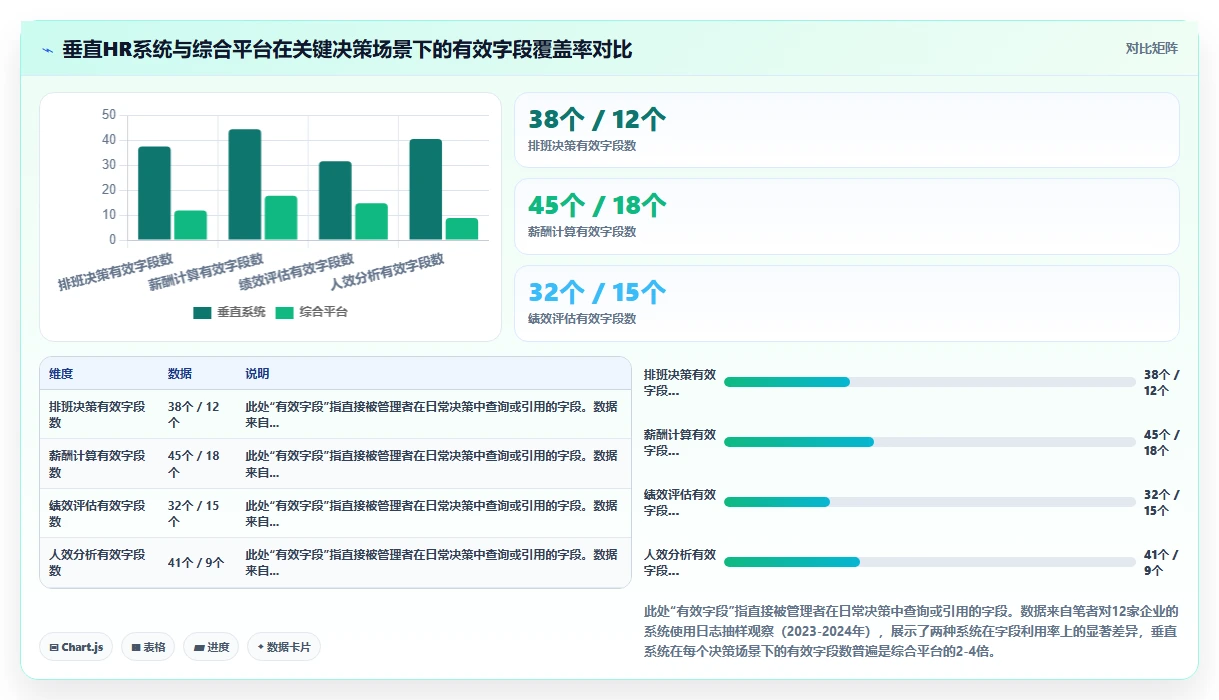Click the 绩效评估有效字段 progress label
The width and height of the screenshot is (1219, 700).
click(x=680, y=502)
